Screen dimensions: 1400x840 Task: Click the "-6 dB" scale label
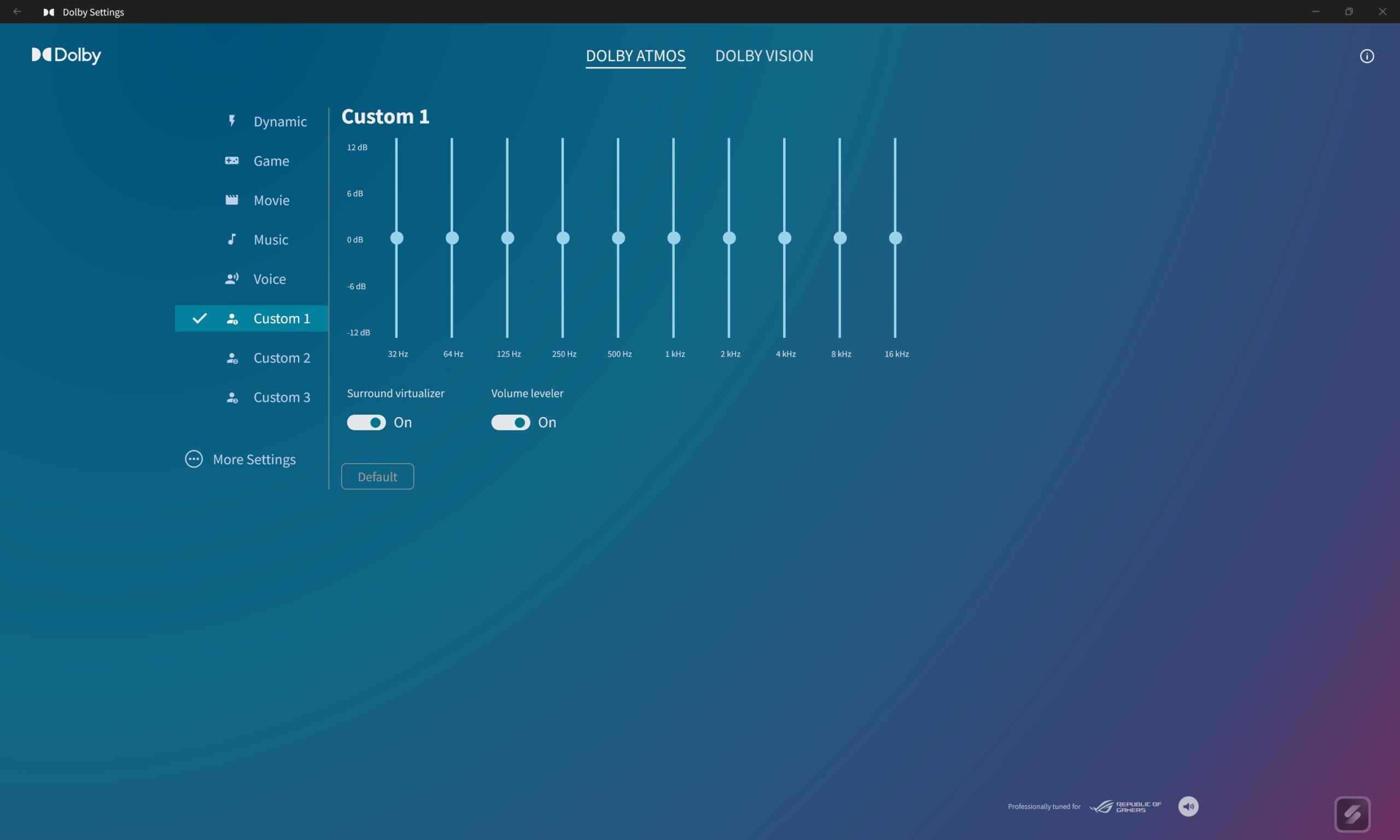[x=357, y=287]
